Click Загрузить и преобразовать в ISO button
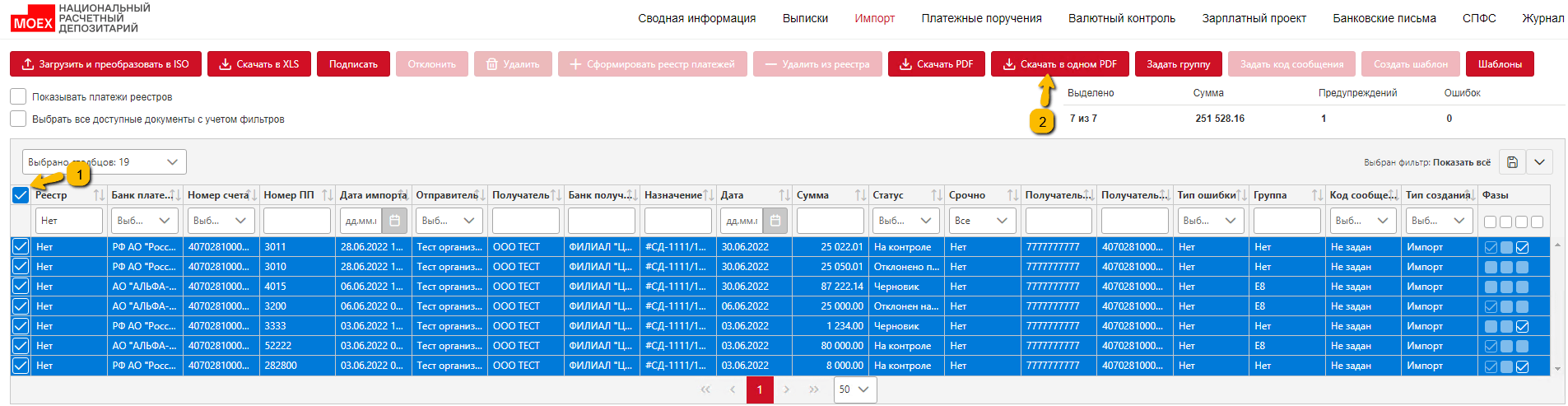The width and height of the screenshot is (1568, 406). point(105,64)
